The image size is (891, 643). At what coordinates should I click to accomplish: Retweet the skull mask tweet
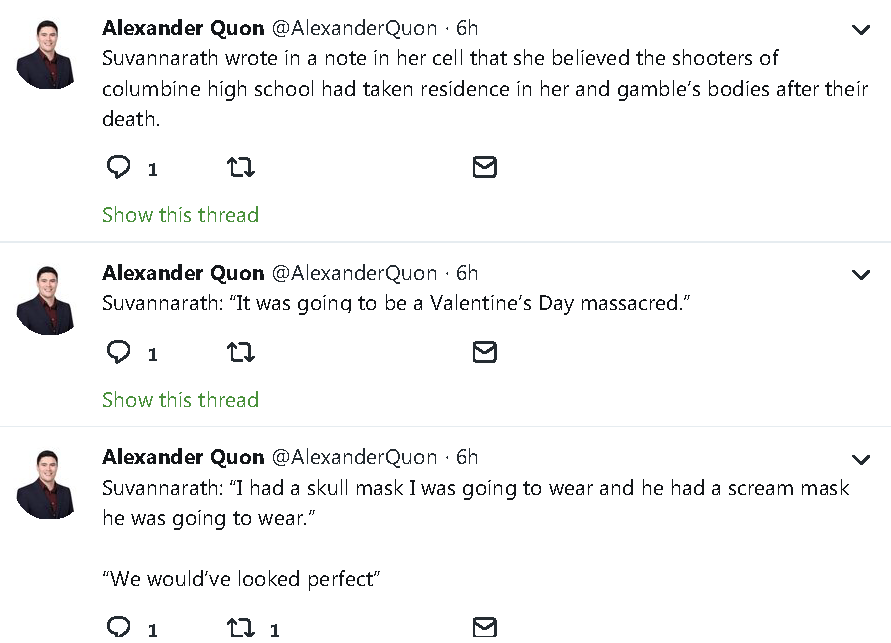tap(241, 629)
